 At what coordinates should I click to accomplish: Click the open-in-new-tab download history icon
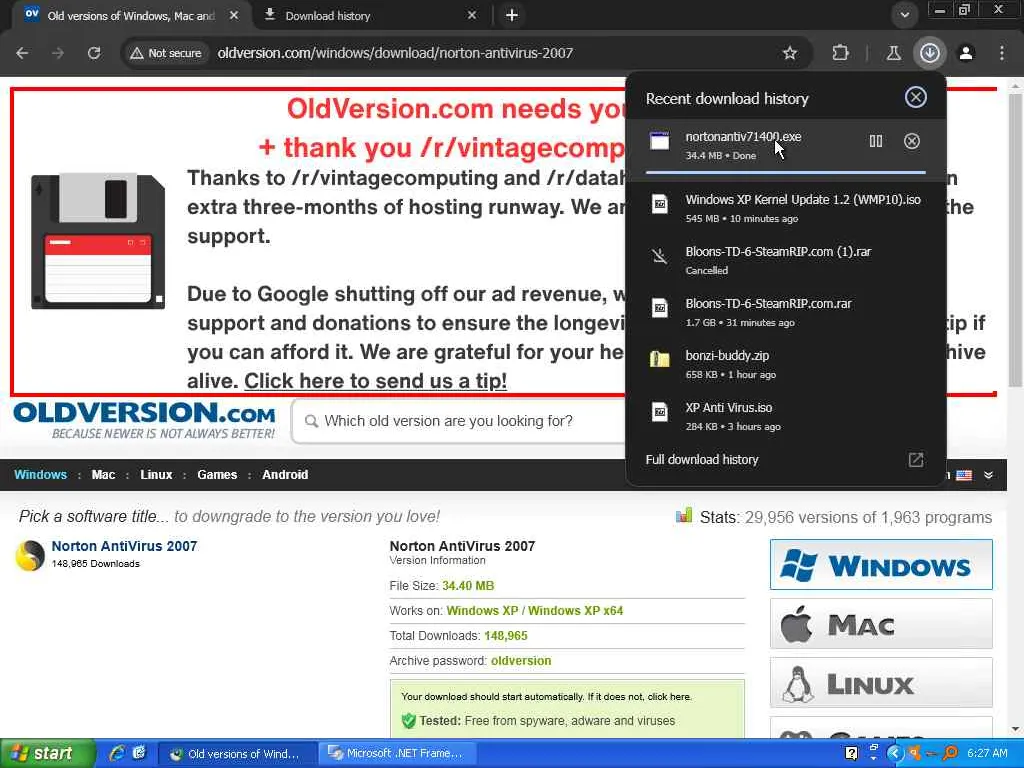coord(916,460)
